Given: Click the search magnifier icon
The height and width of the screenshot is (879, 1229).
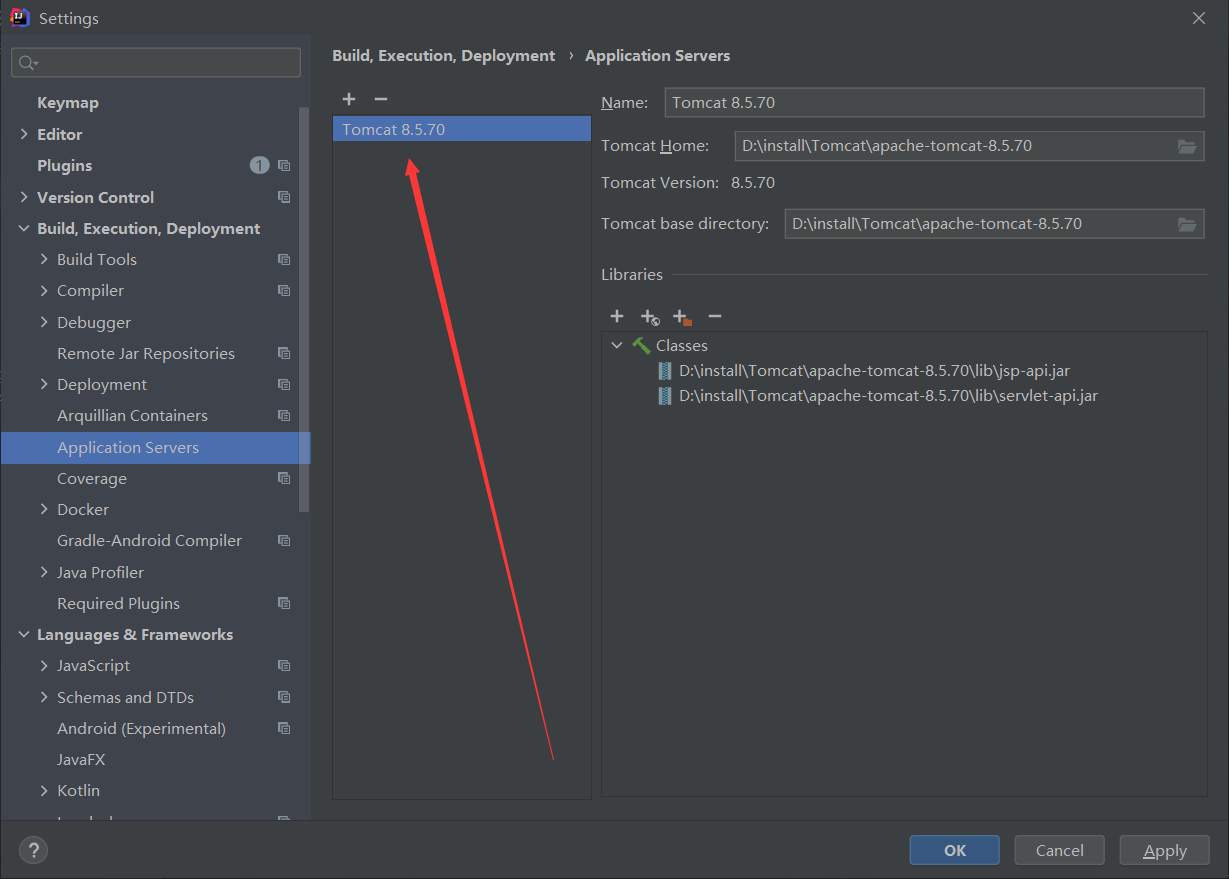Looking at the screenshot, I should [x=28, y=63].
